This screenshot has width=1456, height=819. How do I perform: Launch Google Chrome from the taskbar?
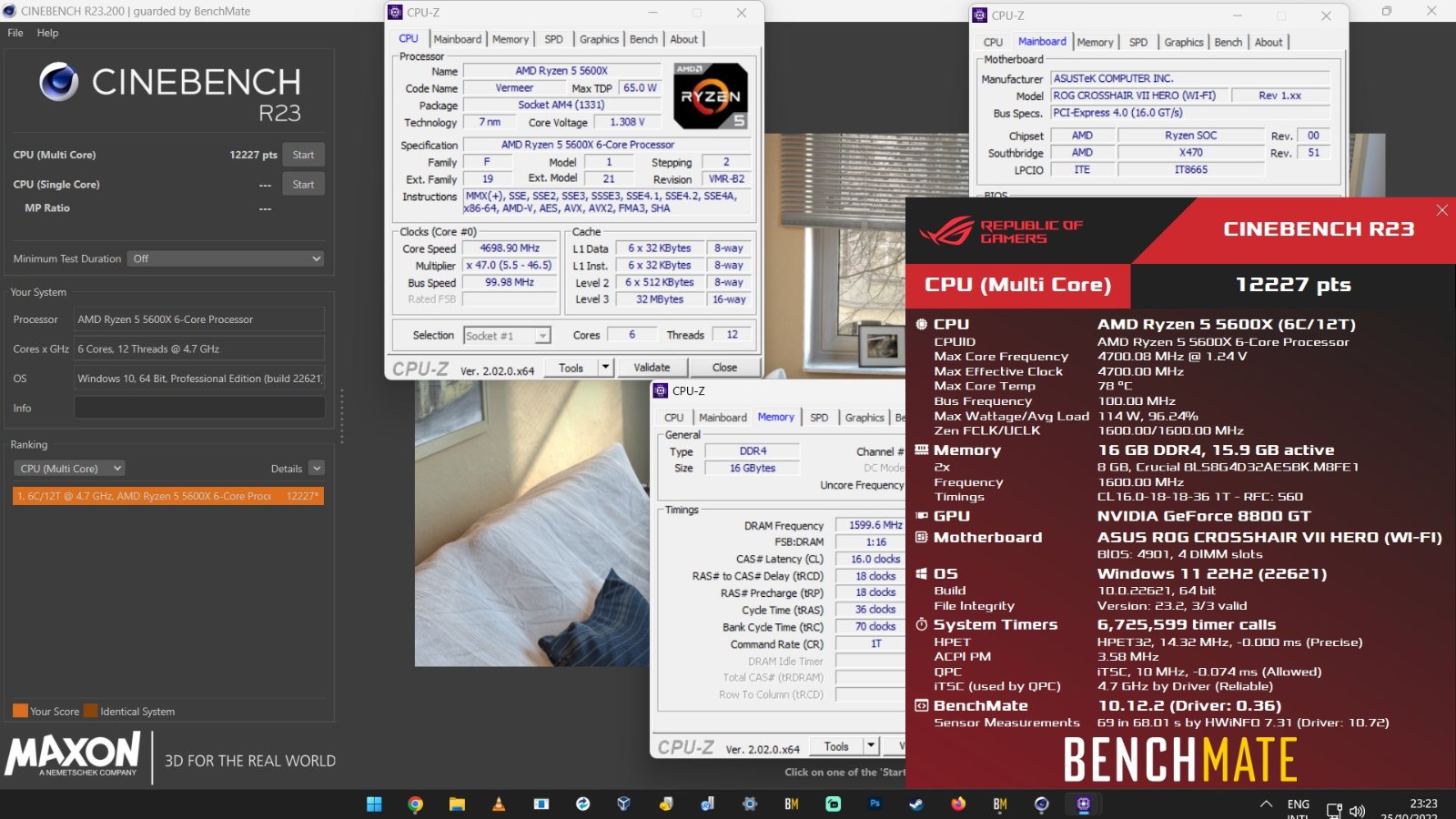tap(415, 804)
